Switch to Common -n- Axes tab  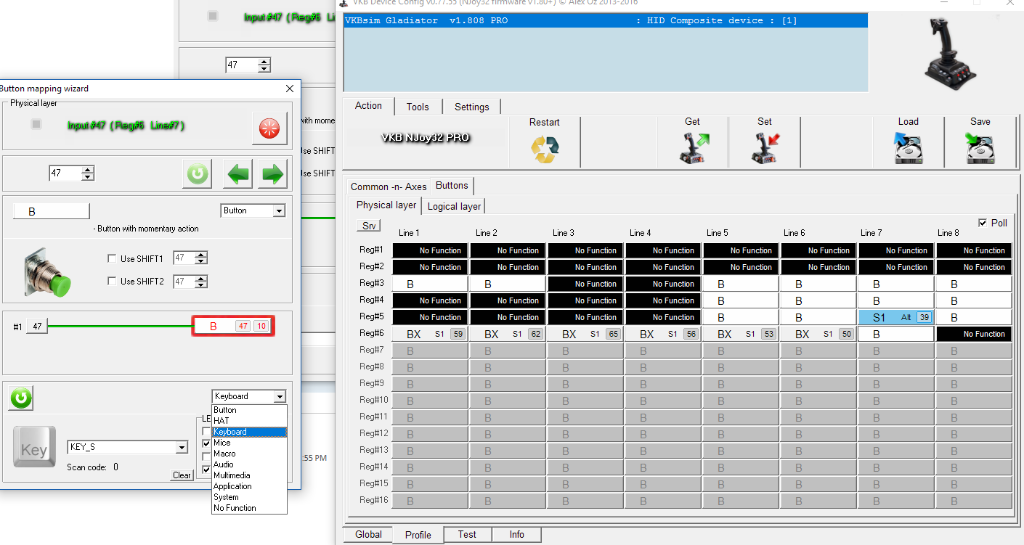click(389, 187)
